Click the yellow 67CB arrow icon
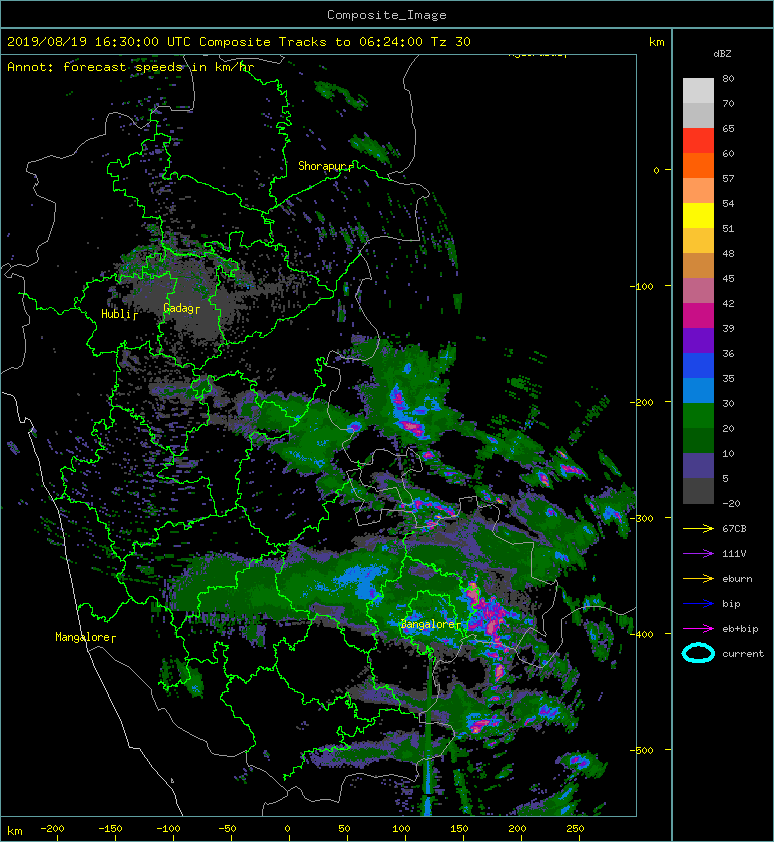 pyautogui.click(x=698, y=528)
